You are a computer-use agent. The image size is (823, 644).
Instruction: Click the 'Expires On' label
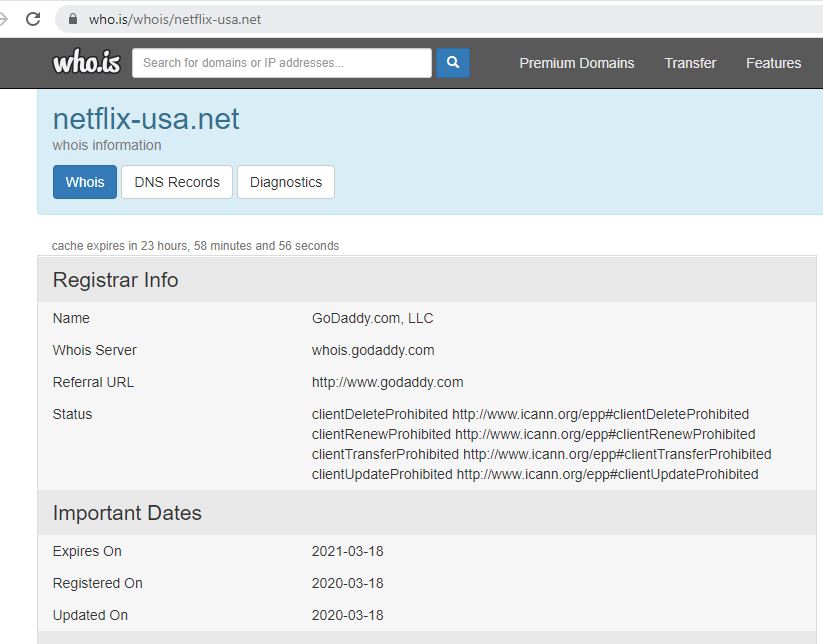pos(87,551)
